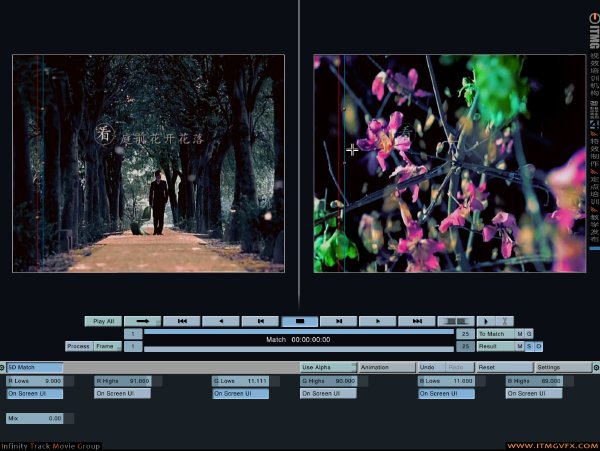Select the SD Match tab

(x=34, y=367)
